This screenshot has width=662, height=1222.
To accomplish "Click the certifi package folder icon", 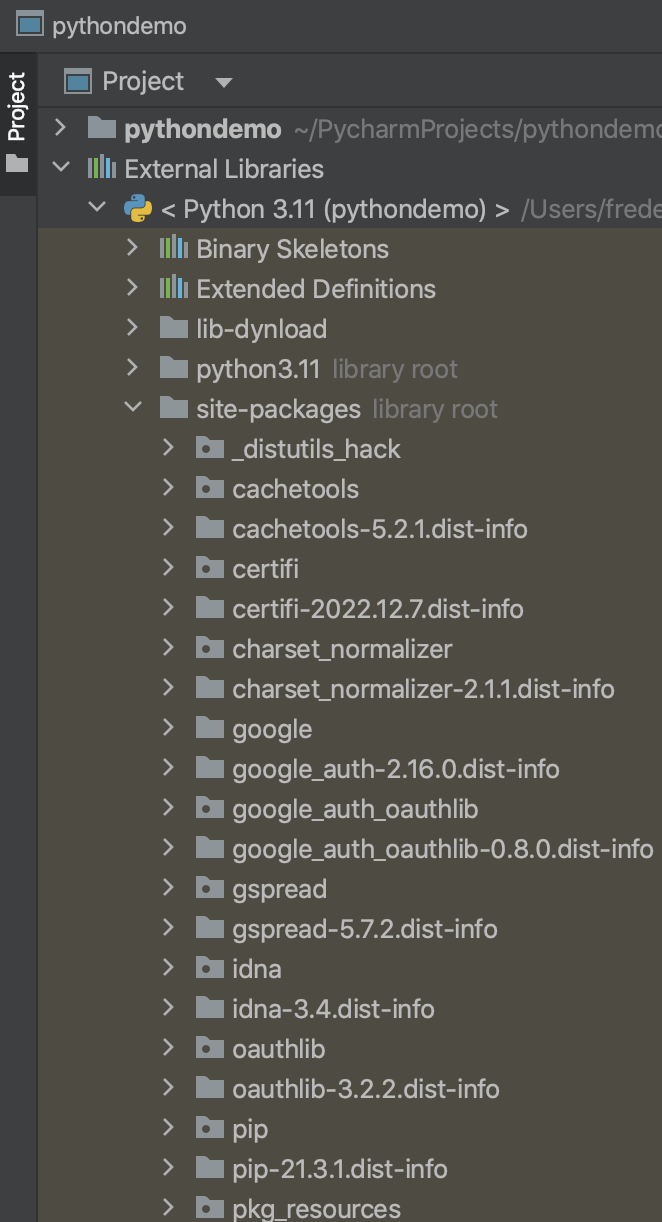I will point(210,568).
